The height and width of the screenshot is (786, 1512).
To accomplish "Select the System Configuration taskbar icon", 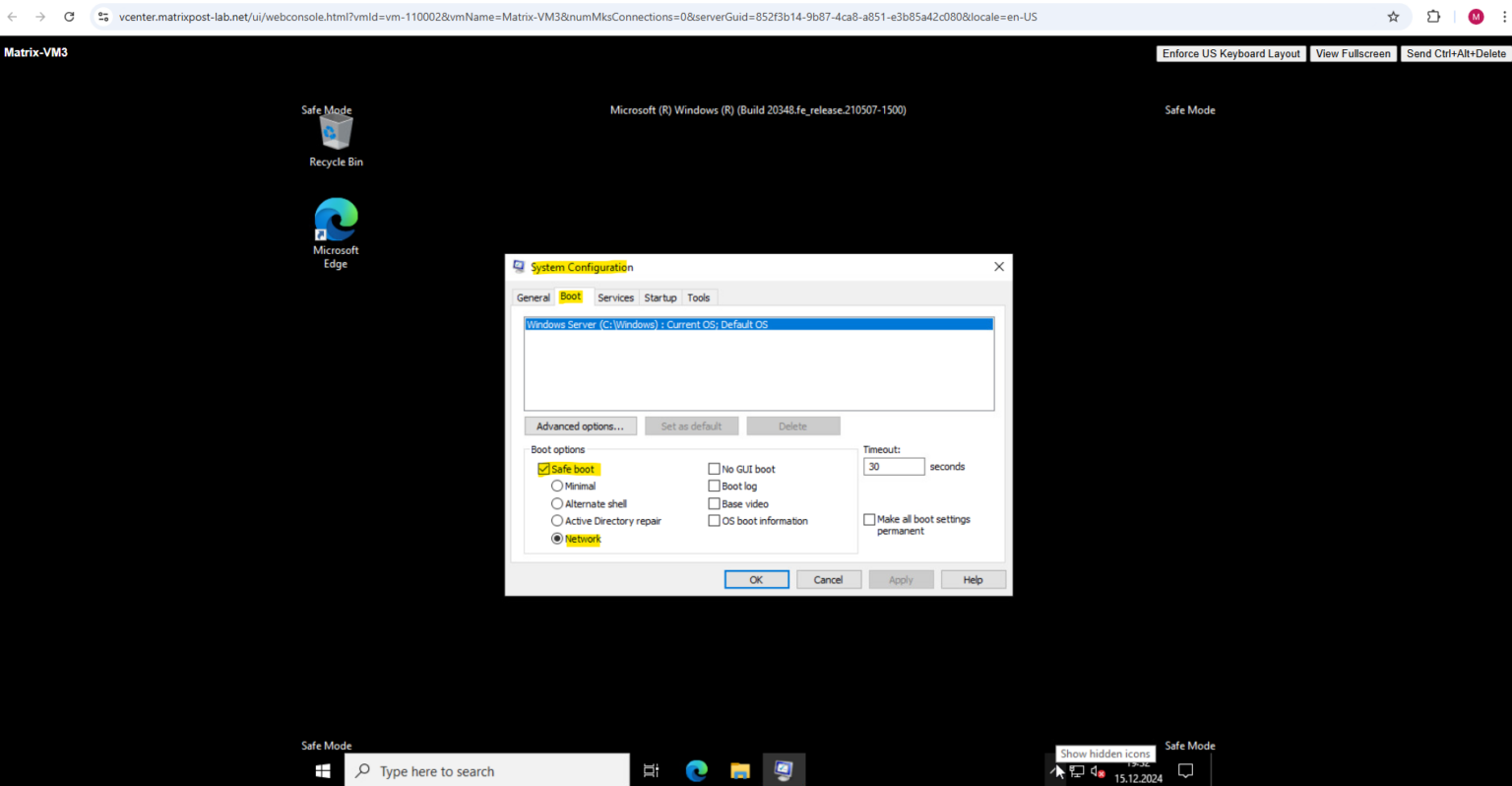I will (784, 769).
